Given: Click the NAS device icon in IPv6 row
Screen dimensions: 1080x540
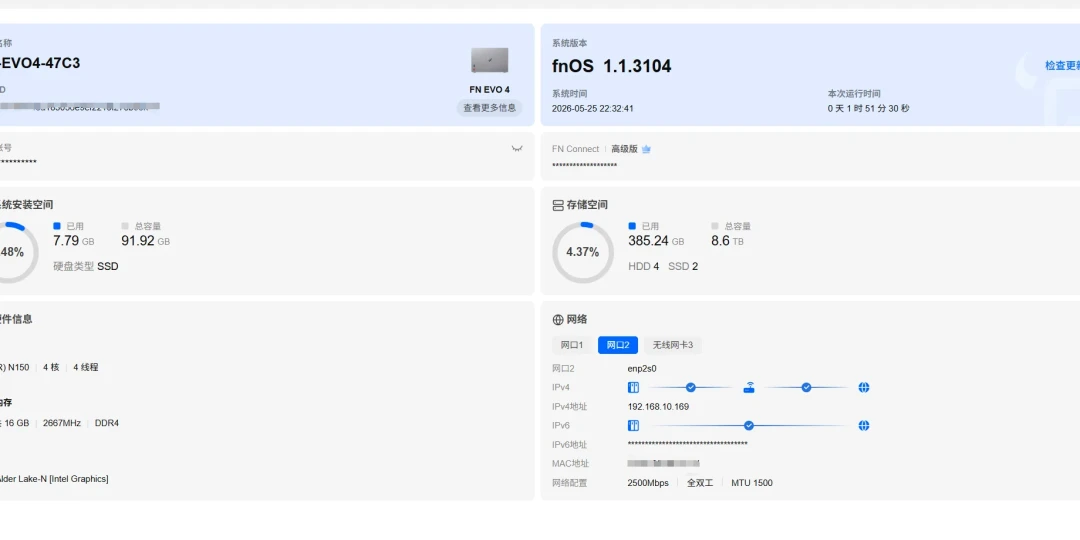Looking at the screenshot, I should click(634, 426).
